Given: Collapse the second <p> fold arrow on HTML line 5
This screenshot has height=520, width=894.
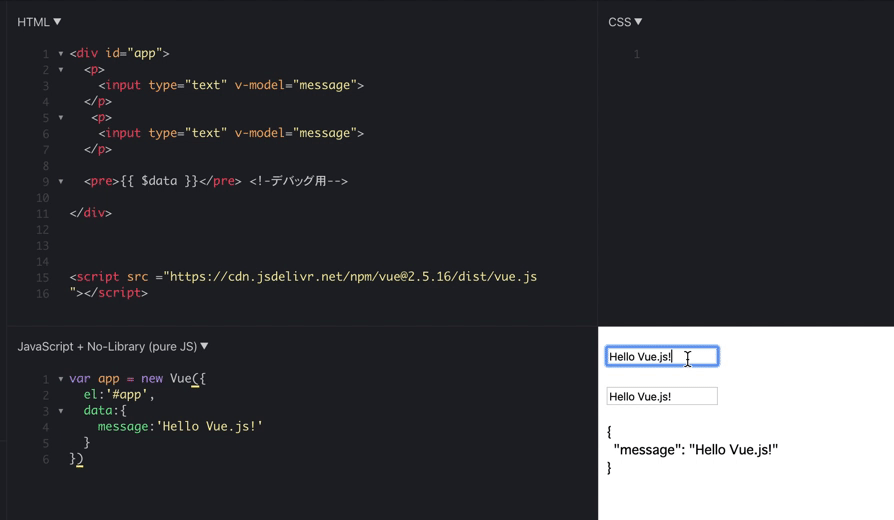Looking at the screenshot, I should 60,117.
